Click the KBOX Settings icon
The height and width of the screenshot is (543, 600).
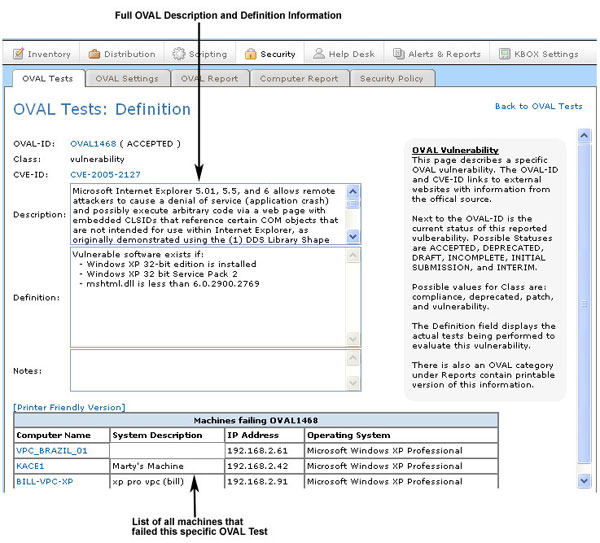coord(505,54)
